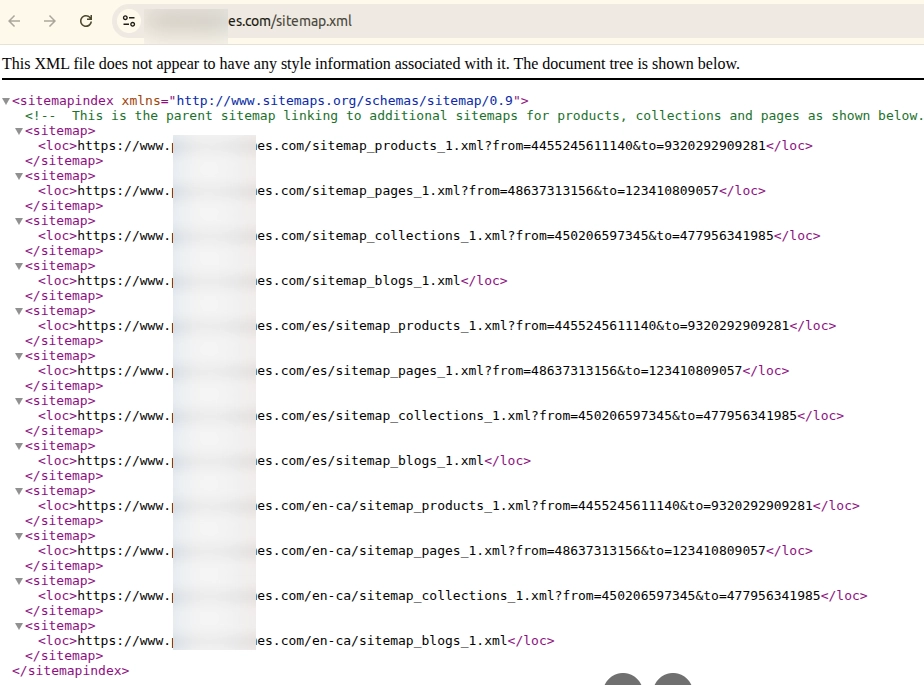Collapse sitemap node for sitemap_collections_1.xml (no locale)
This screenshot has height=685, width=924.
[19, 221]
